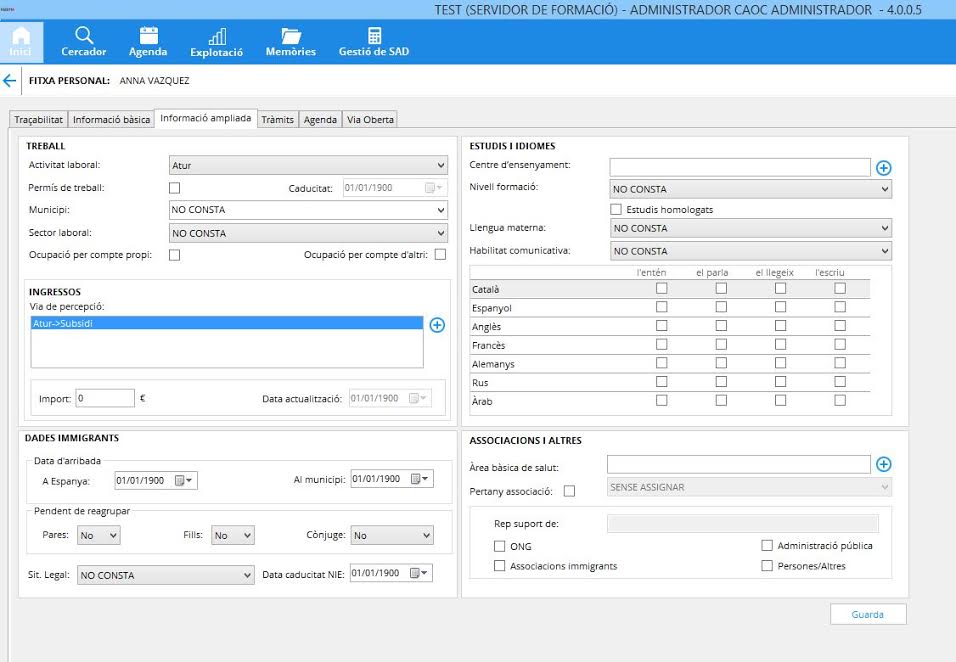
Task: Tick the ONG checkbox
Action: [500, 547]
